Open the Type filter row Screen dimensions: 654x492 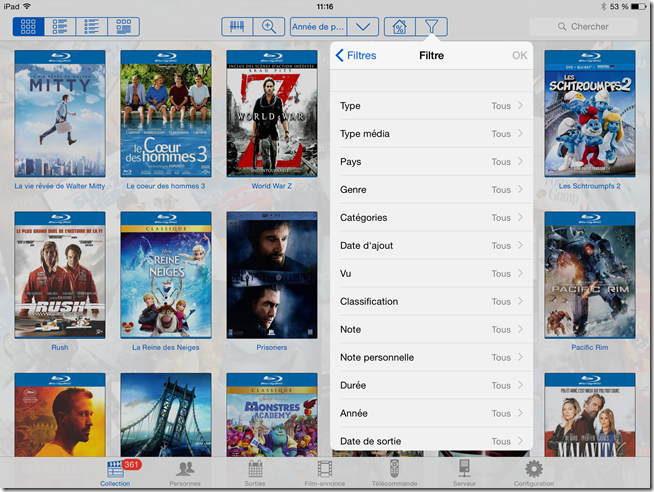[431, 106]
